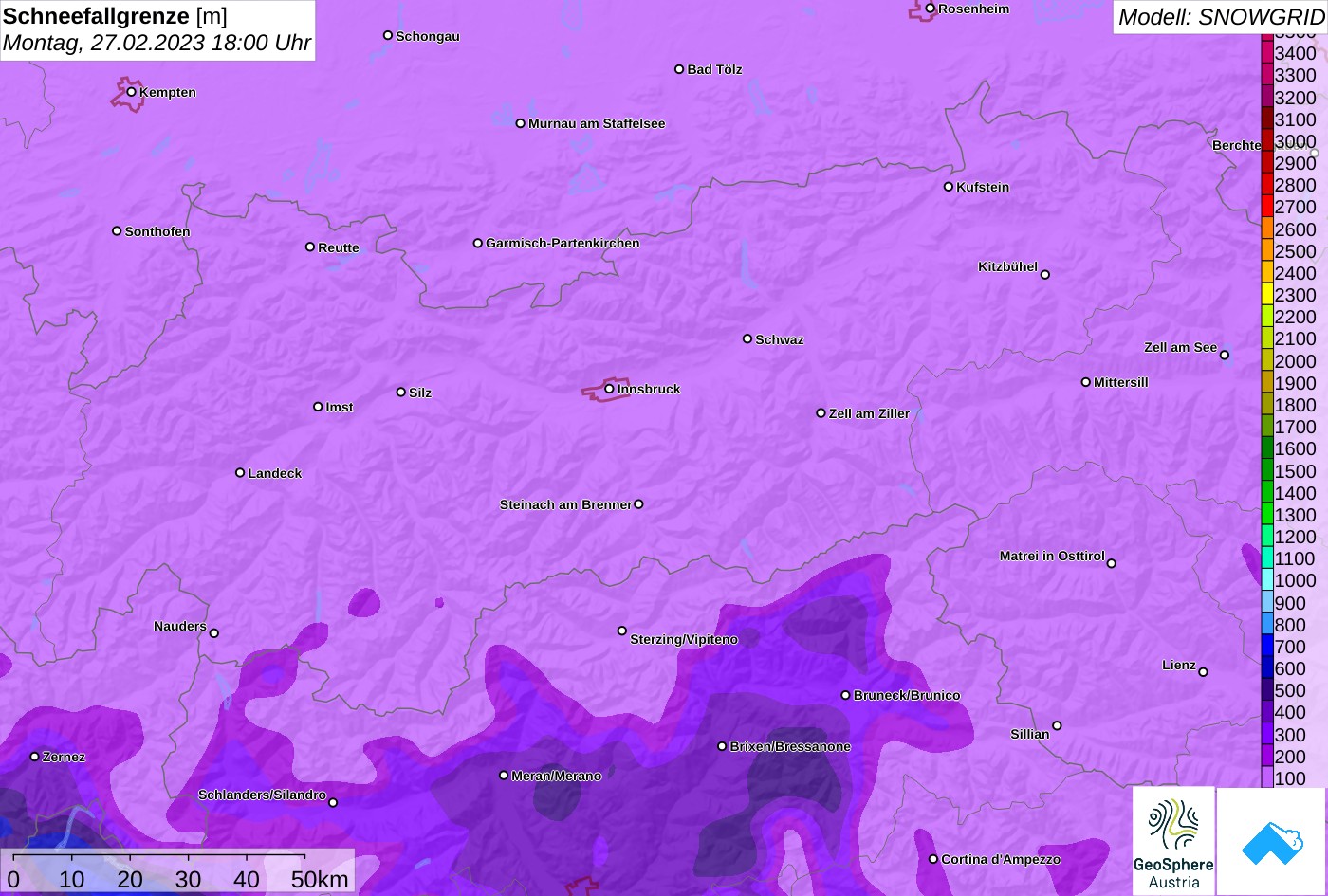1328x896 pixels.
Task: Click the 20 scale bar label
Action: (130, 879)
